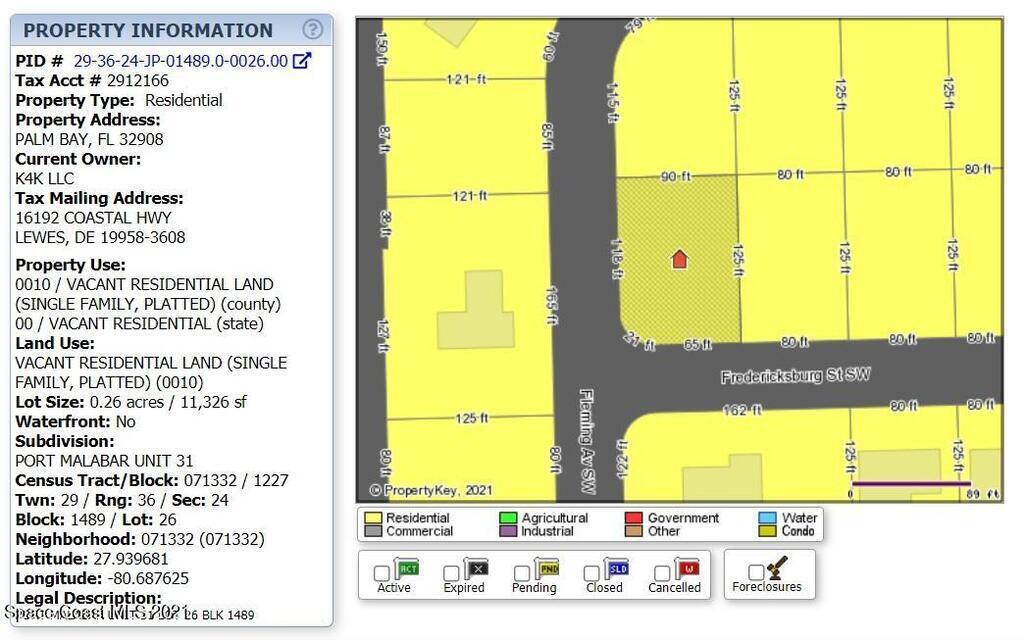1024x640 pixels.
Task: Click the blue Closed flag icon
Action: [617, 570]
